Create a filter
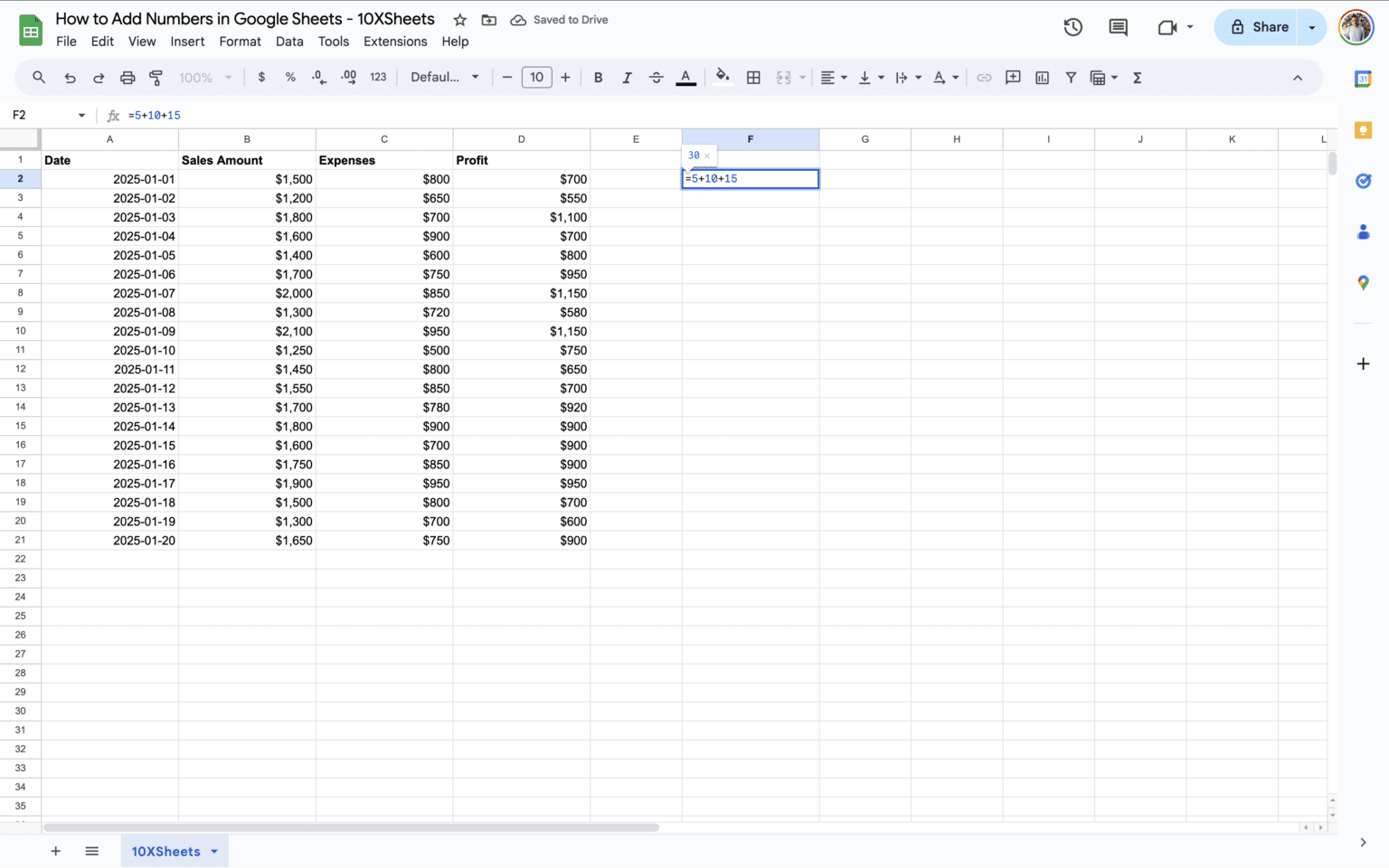The width and height of the screenshot is (1389, 868). click(1071, 77)
